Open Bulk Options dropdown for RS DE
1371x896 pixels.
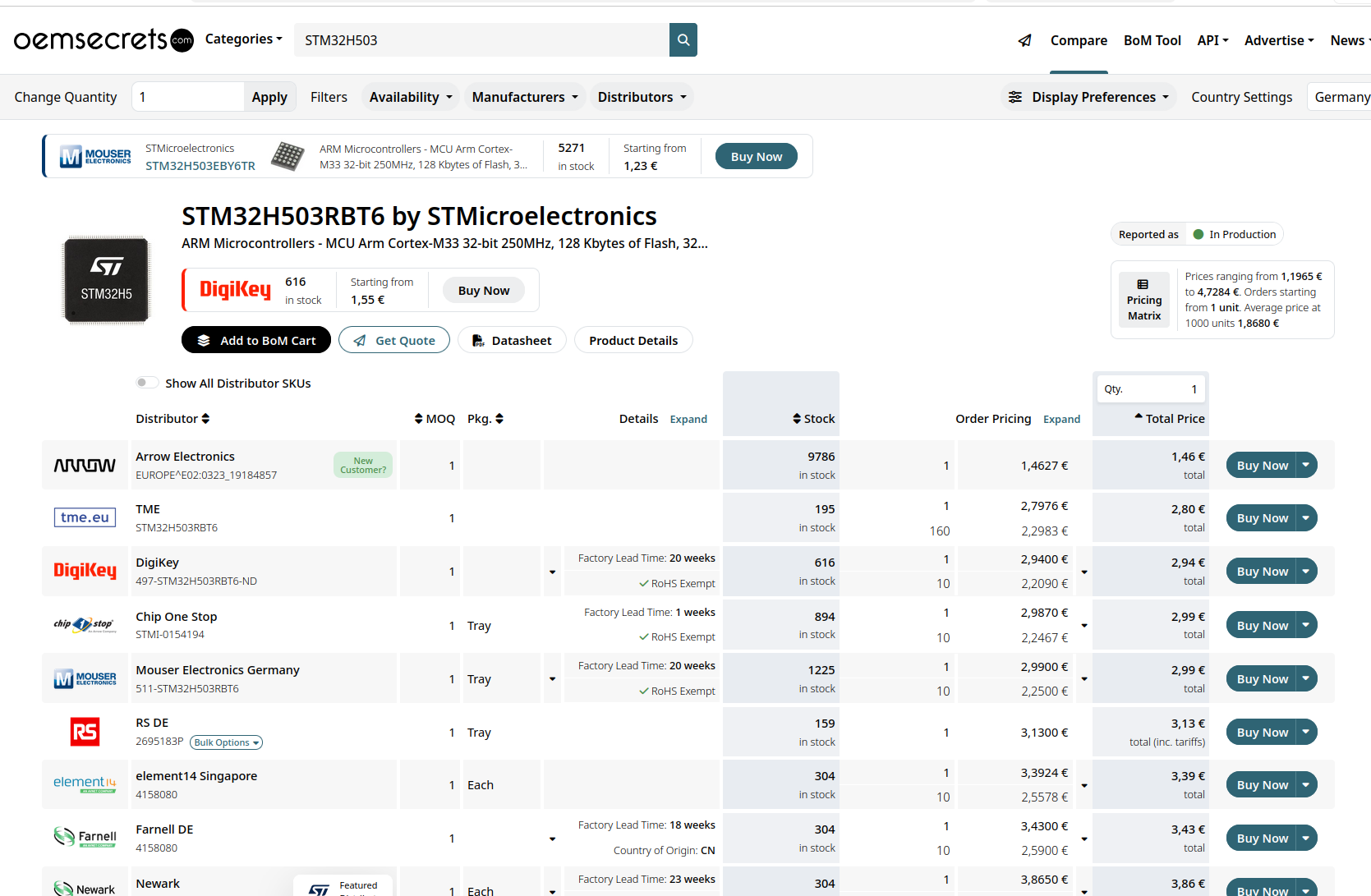point(227,742)
